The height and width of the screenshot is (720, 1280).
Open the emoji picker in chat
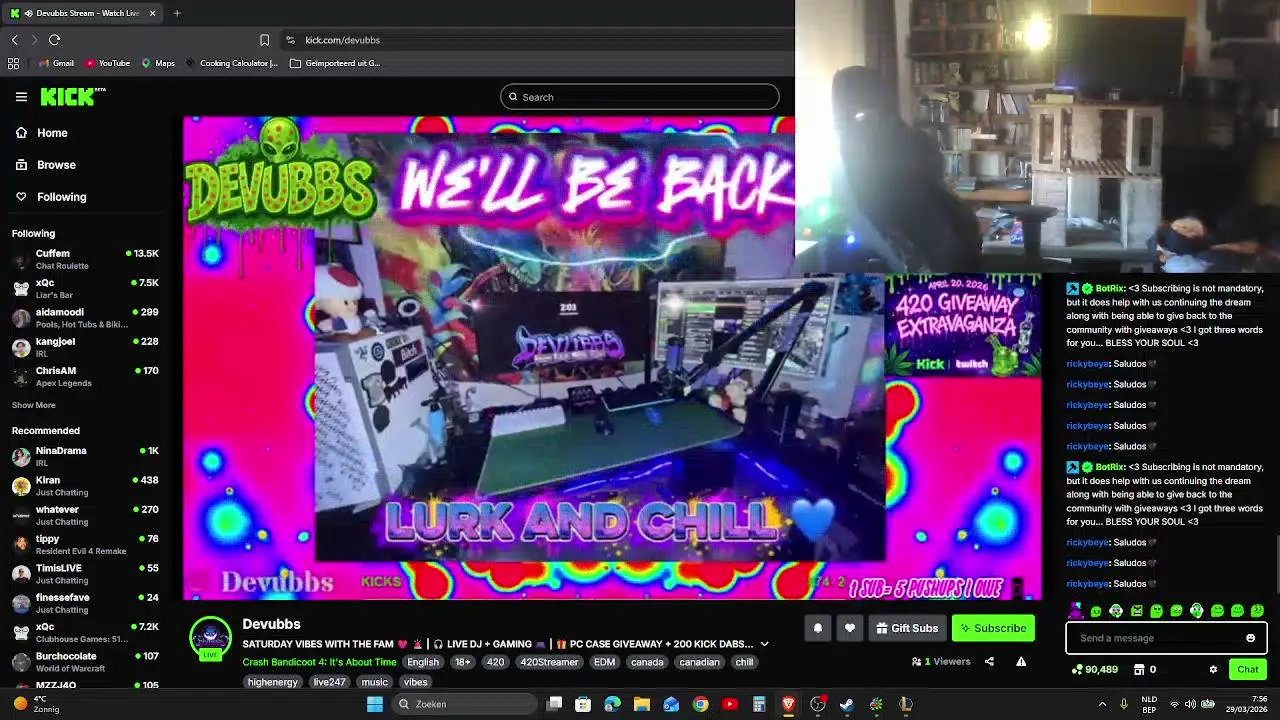coord(1250,638)
